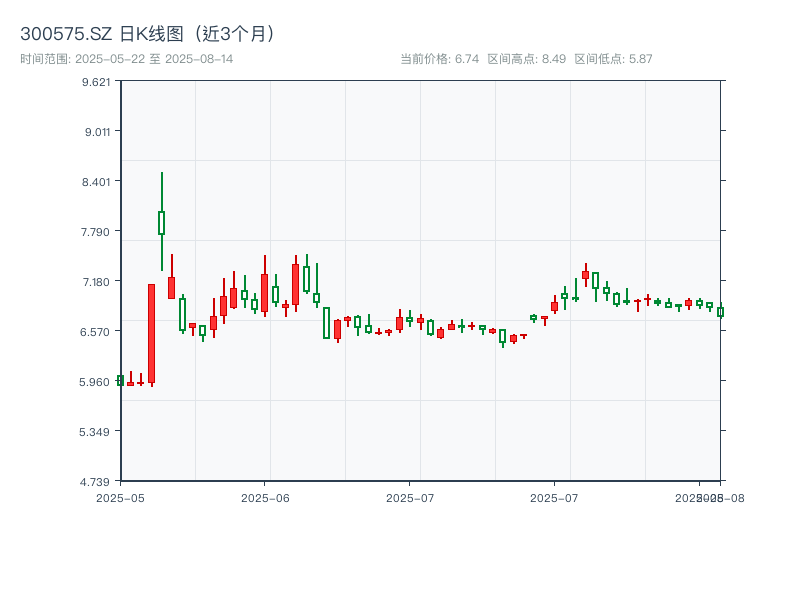Click y-axis value 7.180
Screen dimensions: 800x600
coord(96,282)
